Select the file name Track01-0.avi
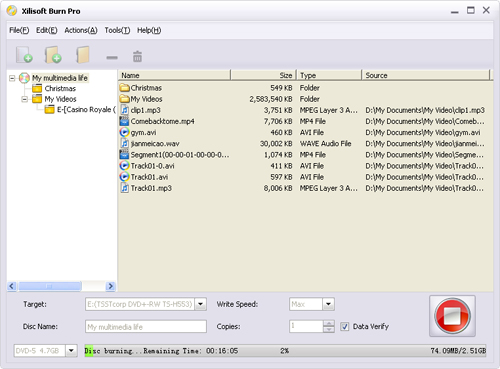Screen dimensions: 500x369 pyautogui.click(x=152, y=166)
